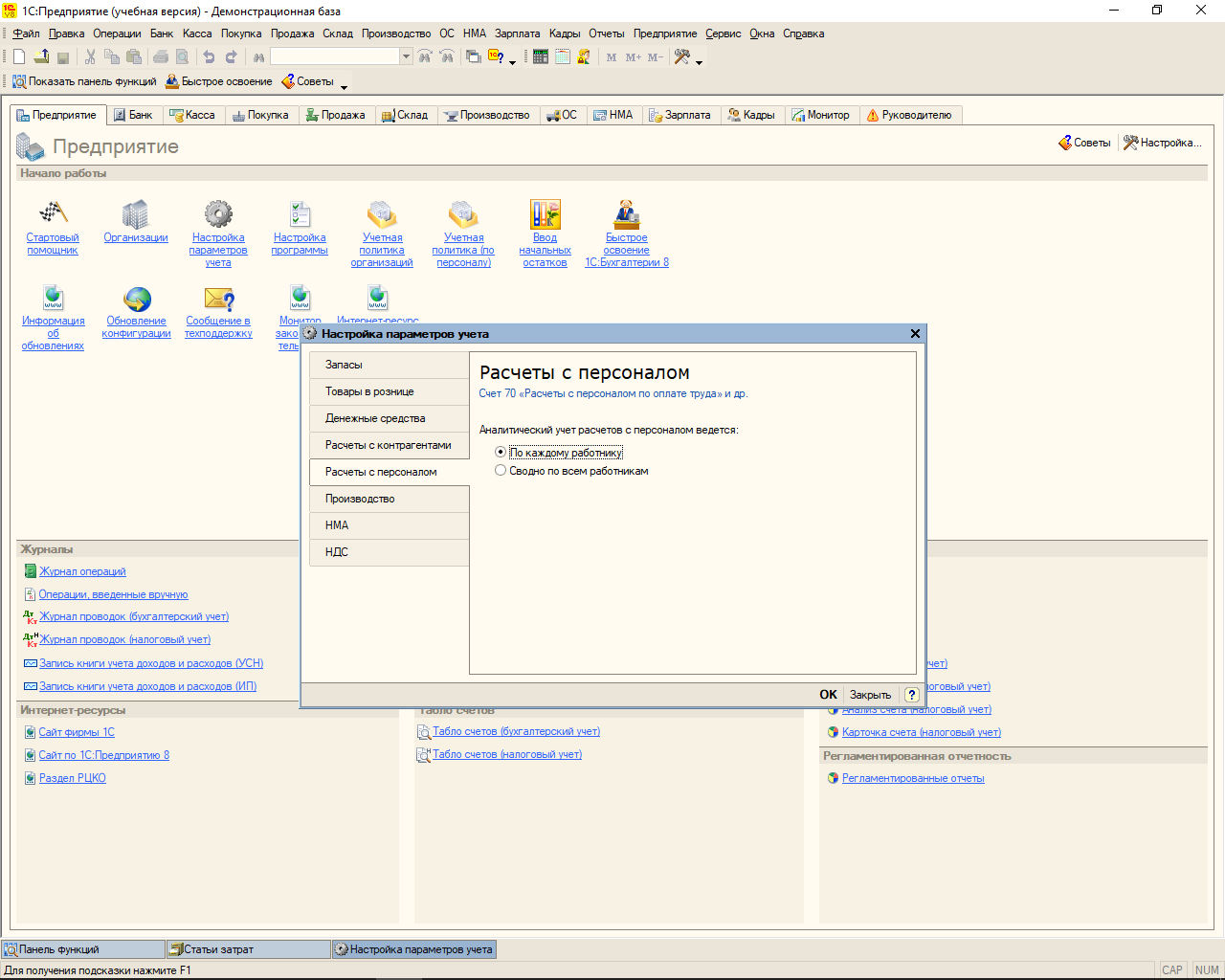The width and height of the screenshot is (1225, 980).
Task: Click the Закрыть button
Action: click(x=870, y=695)
